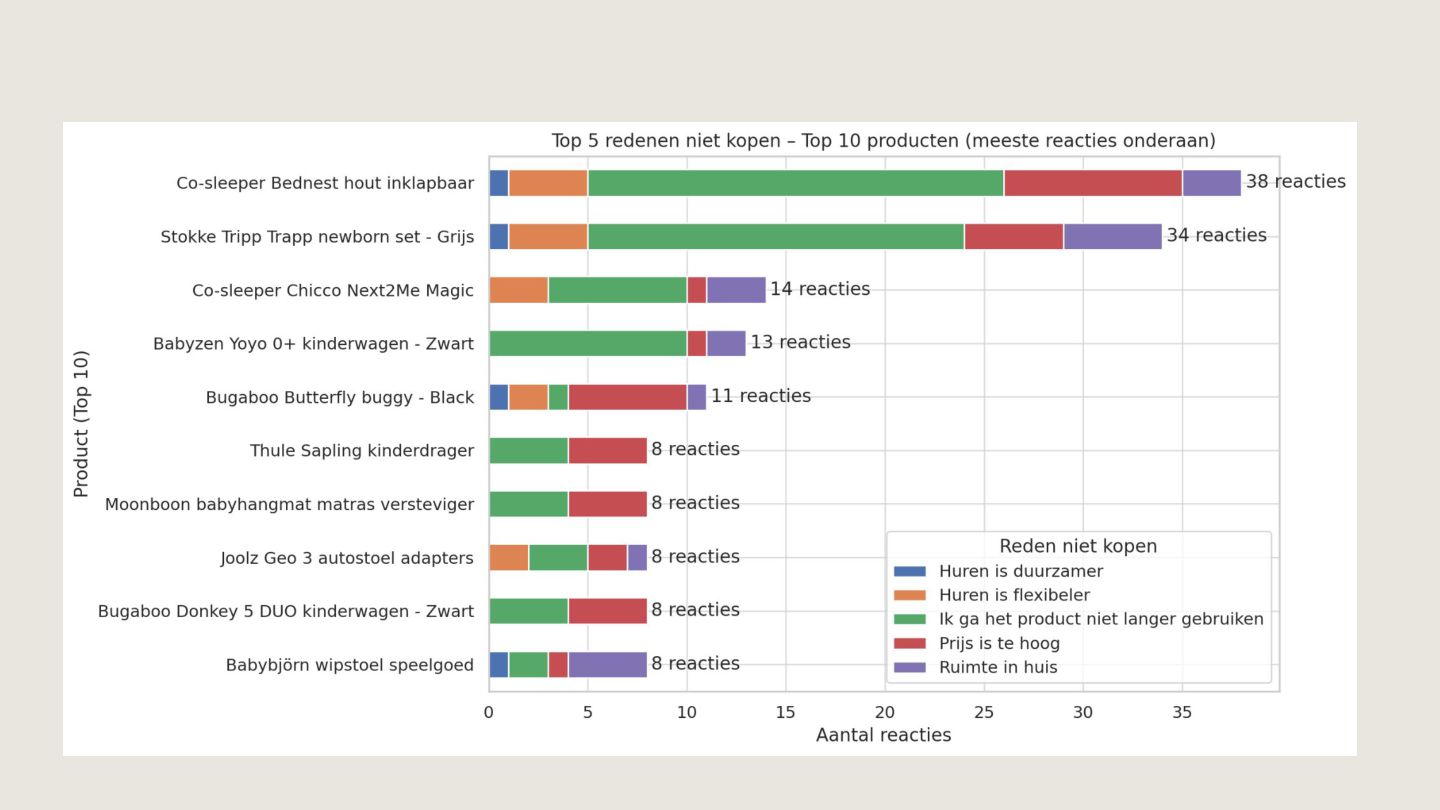1440x810 pixels.
Task: Click the orange 'Huren is flexibeler' legend swatch
Action: tap(910, 596)
